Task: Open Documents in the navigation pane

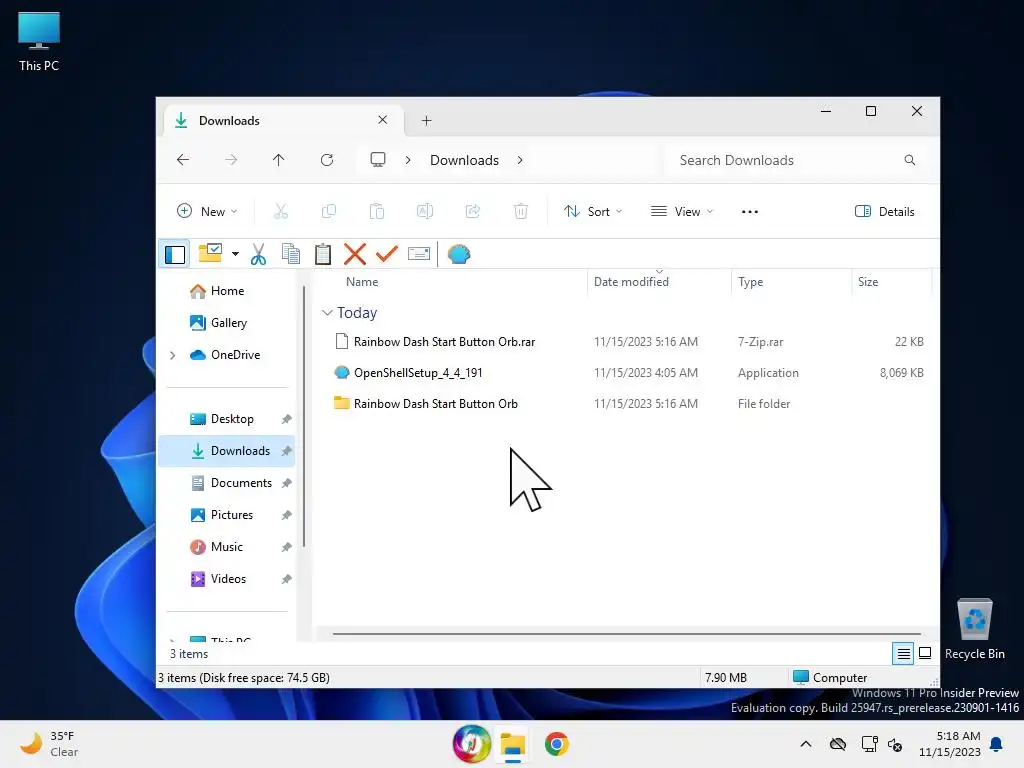Action: tap(241, 483)
